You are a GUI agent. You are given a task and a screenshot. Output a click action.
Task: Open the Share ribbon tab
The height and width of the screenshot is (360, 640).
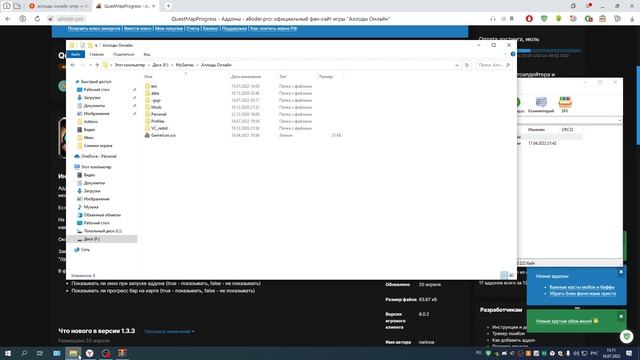(123, 54)
